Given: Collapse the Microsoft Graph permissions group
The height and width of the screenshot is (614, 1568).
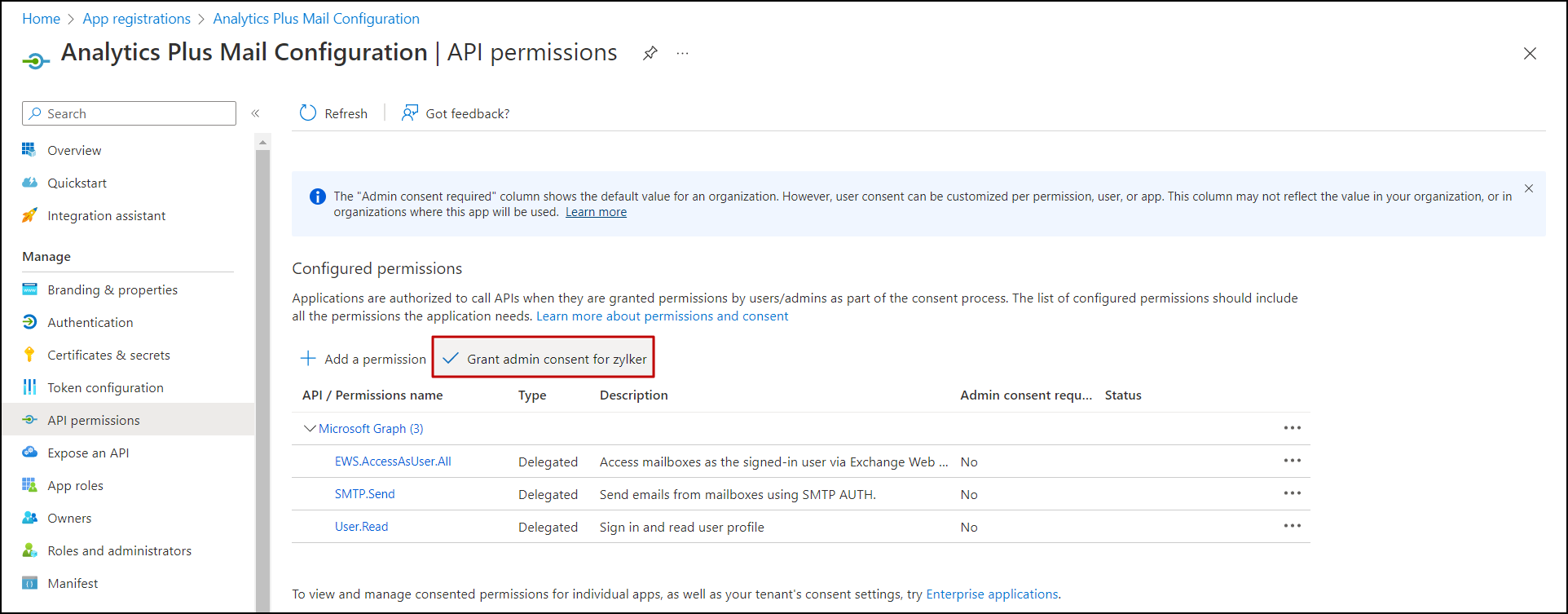Looking at the screenshot, I should (x=310, y=428).
